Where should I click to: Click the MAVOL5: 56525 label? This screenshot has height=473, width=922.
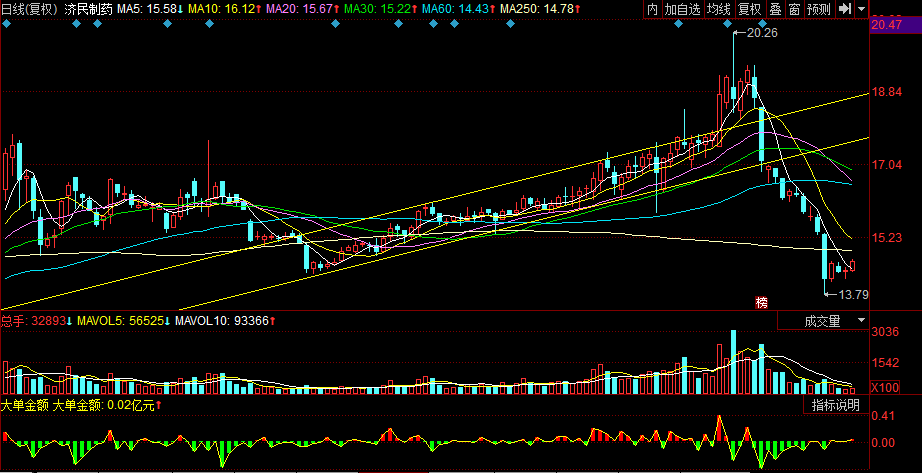(122, 321)
